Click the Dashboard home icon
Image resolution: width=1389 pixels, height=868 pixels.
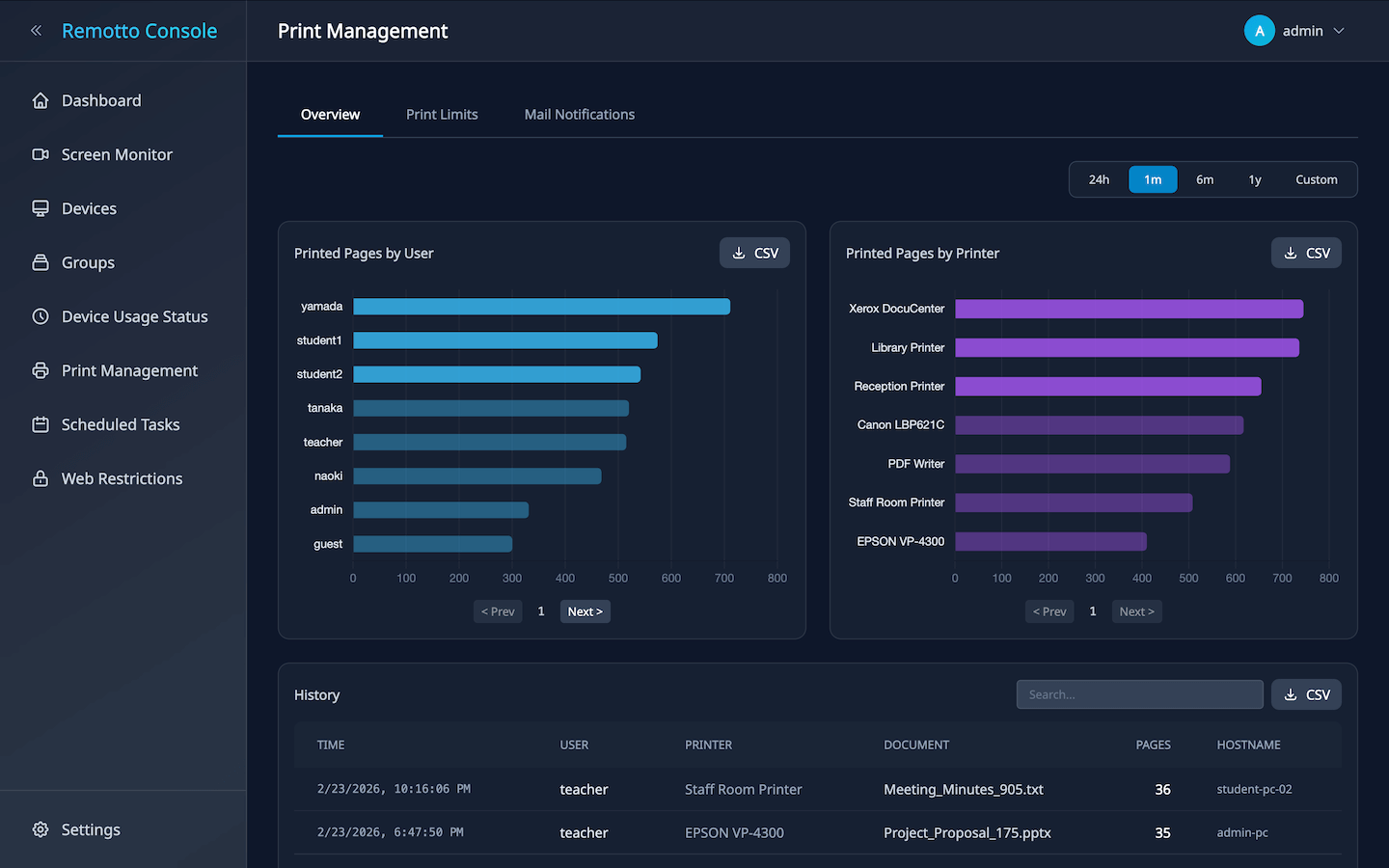[41, 100]
